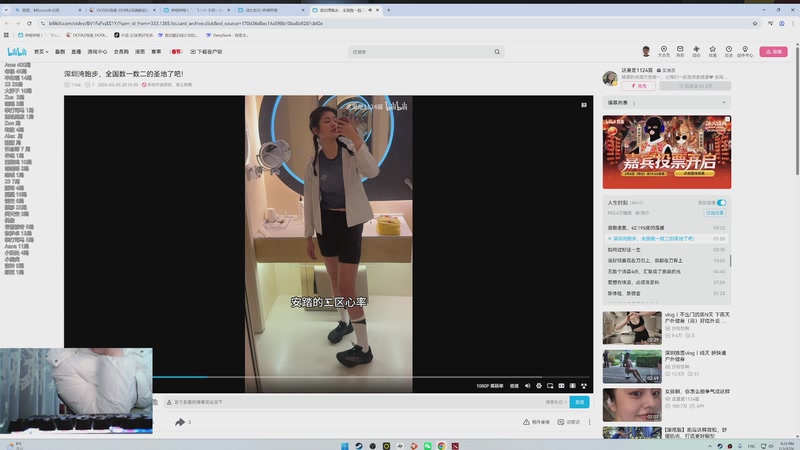Open the 倍速 playback speed menu
The height and width of the screenshot is (450, 800).
point(514,386)
